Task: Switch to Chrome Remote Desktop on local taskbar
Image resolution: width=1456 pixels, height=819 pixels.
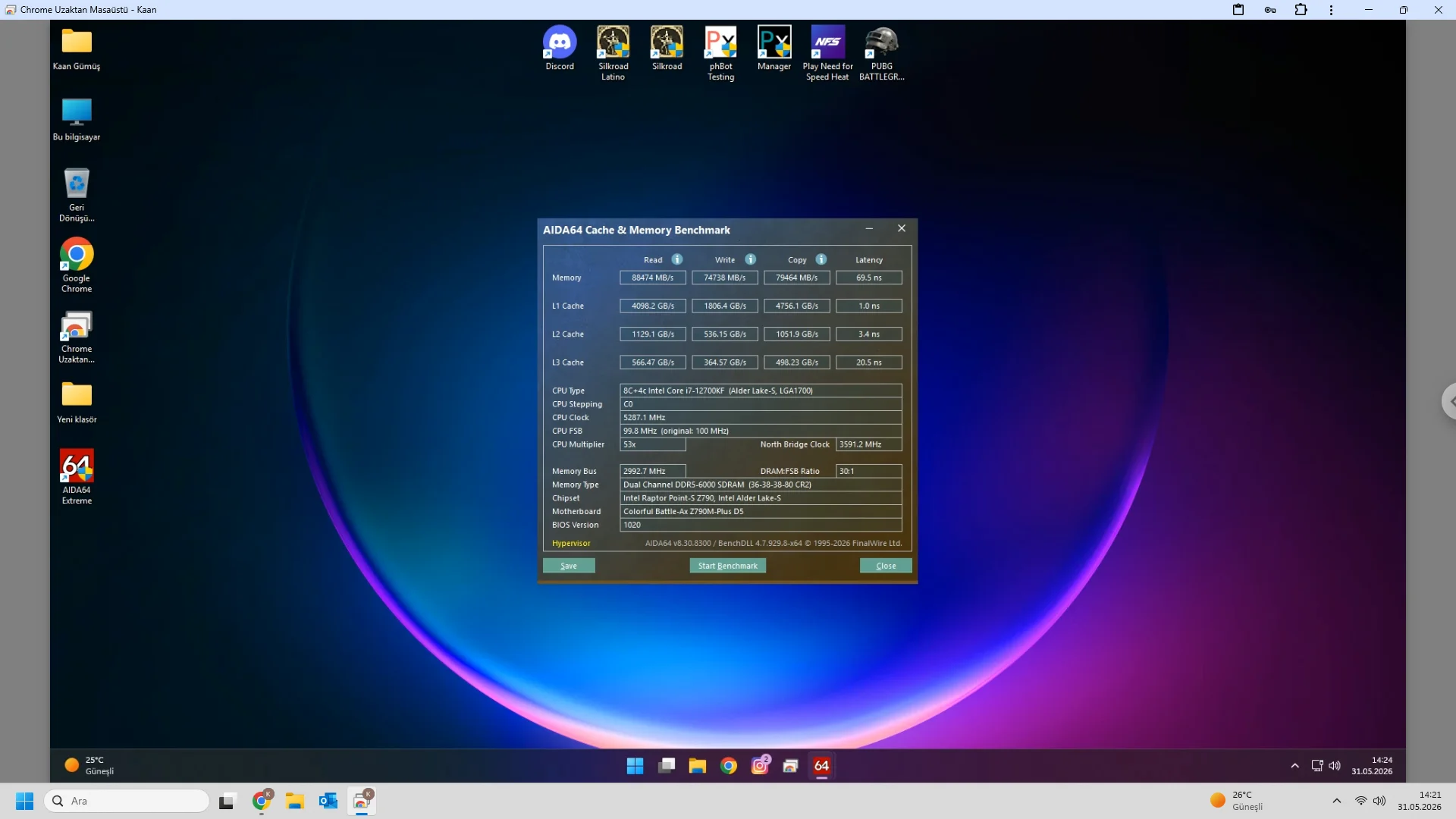Action: (x=362, y=801)
